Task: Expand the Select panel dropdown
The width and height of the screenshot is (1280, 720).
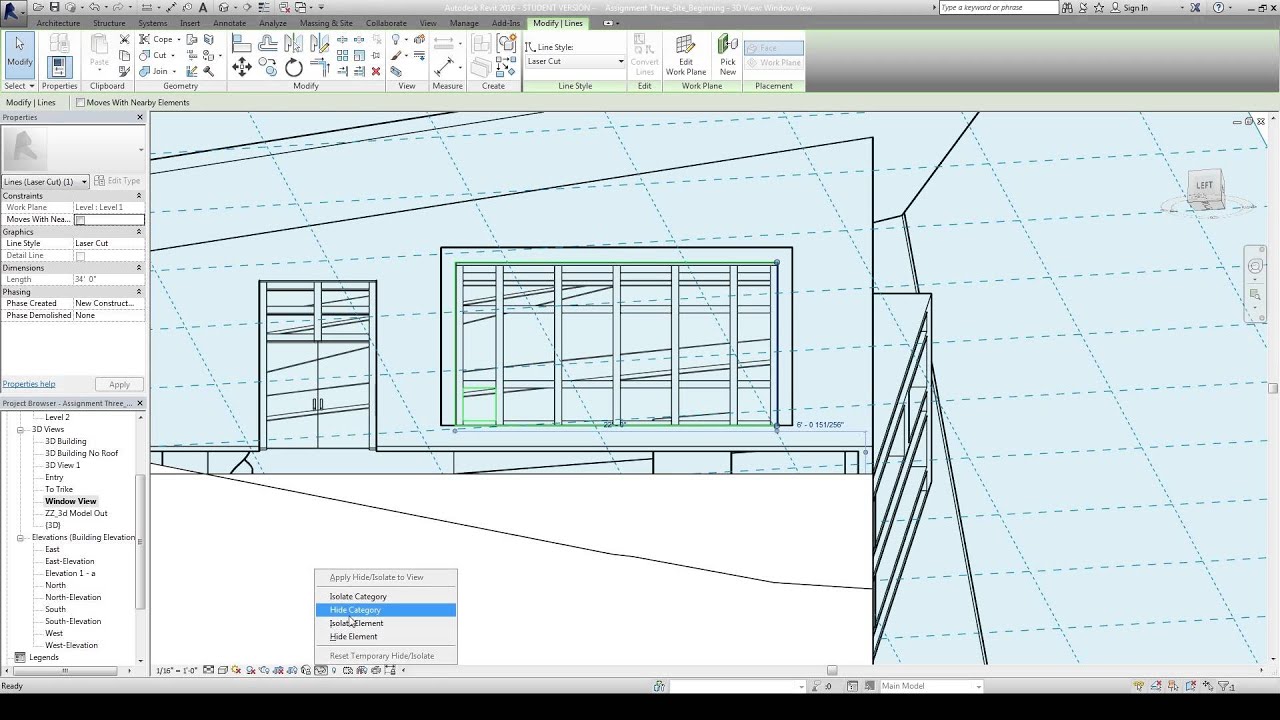Action: (20, 86)
